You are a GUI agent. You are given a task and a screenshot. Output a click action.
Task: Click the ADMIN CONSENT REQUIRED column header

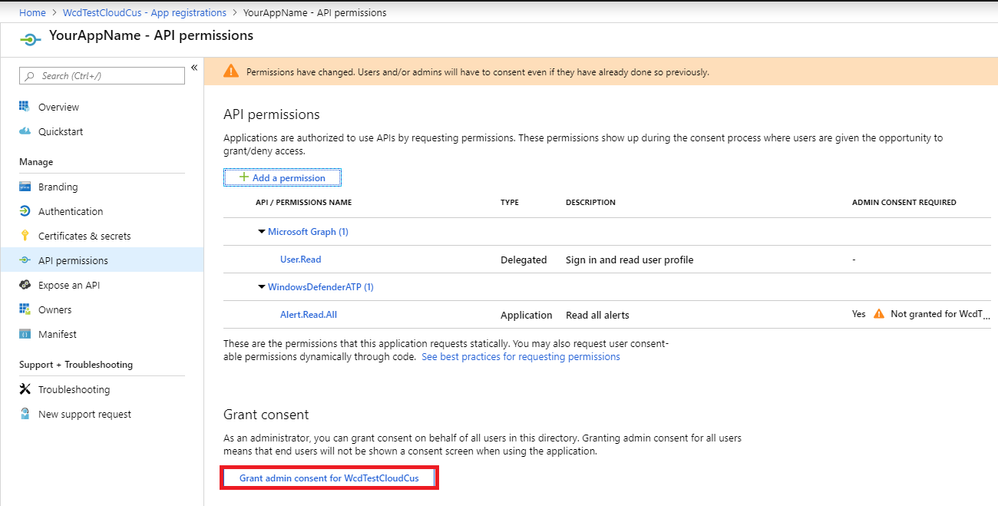point(904,202)
